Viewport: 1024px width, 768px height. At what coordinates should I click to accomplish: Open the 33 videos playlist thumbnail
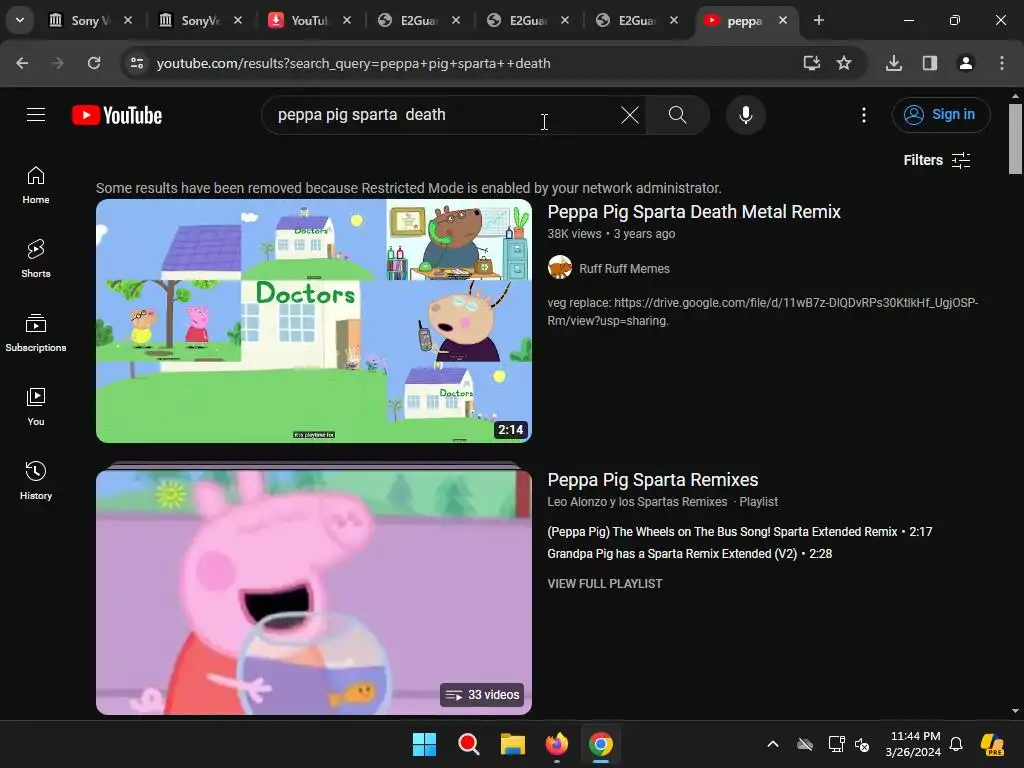tap(313, 592)
